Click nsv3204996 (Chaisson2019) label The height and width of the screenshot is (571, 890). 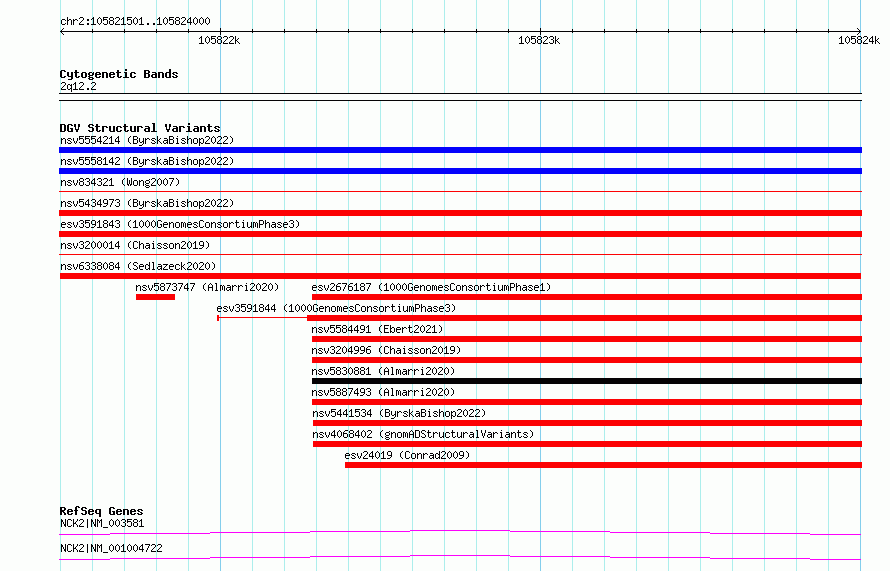[x=387, y=350]
